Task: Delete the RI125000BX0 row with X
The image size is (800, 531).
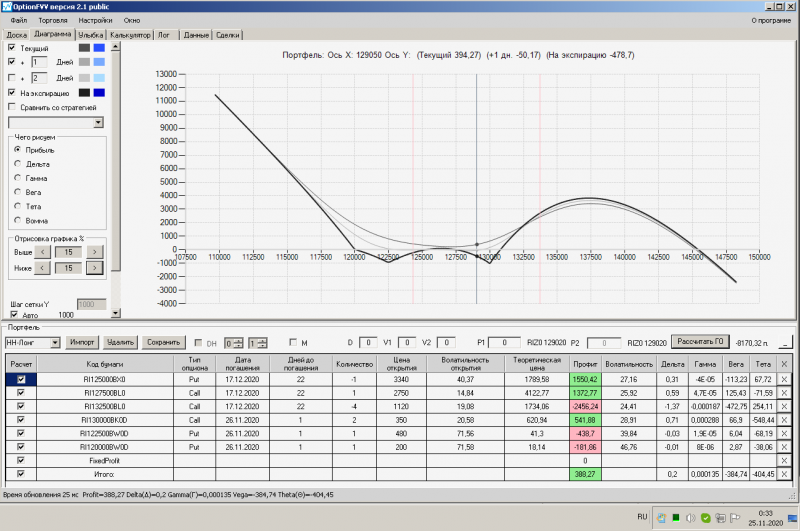Action: coord(784,380)
